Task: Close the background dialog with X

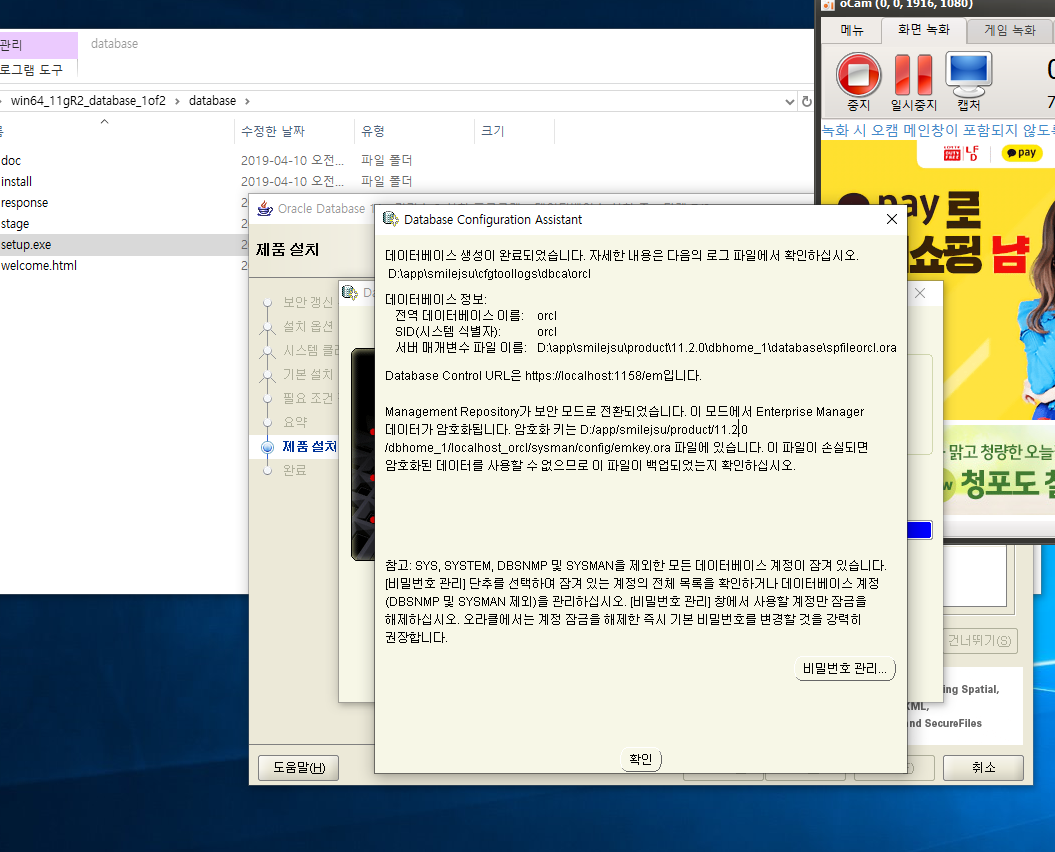Action: coord(920,293)
